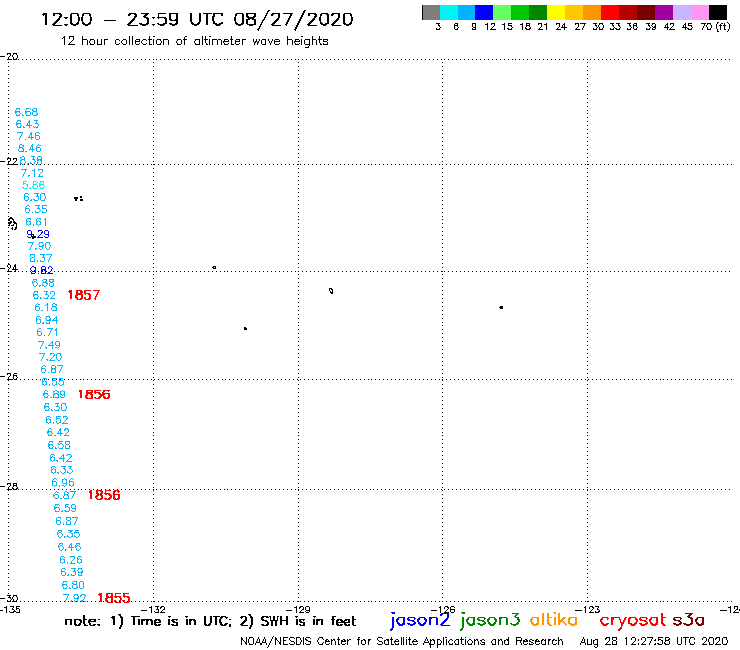Image resolution: width=740 pixels, height=650 pixels.
Task: Click the reading '7.20'
Action: click(x=50, y=357)
